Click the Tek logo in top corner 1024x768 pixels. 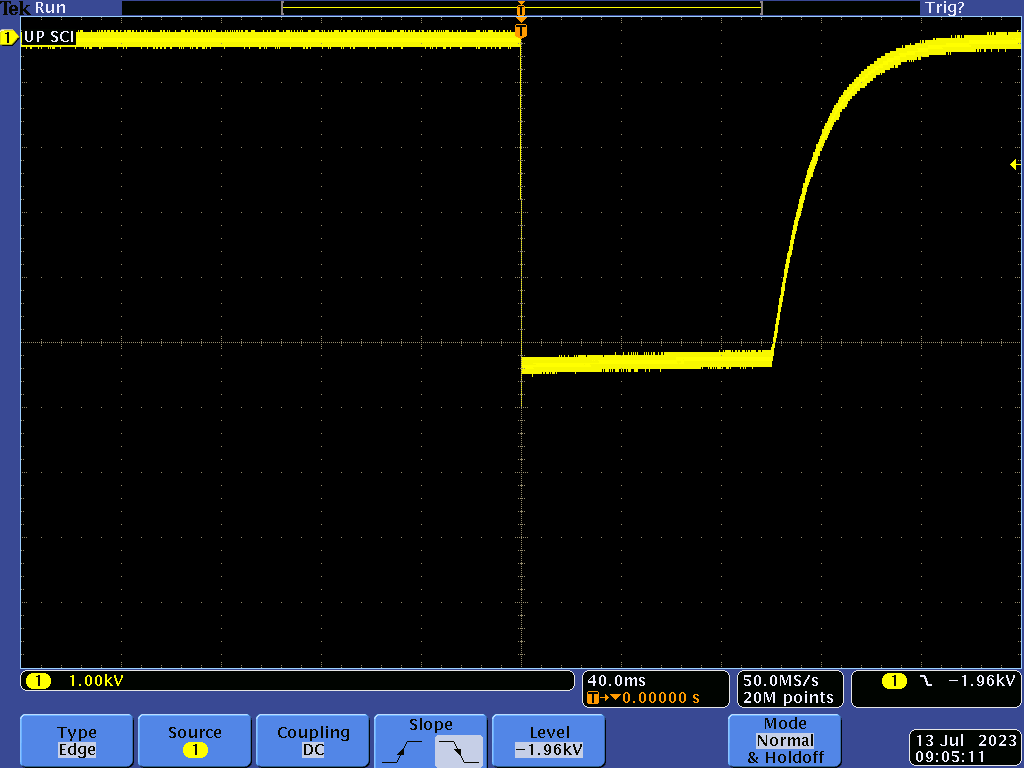[x=16, y=8]
